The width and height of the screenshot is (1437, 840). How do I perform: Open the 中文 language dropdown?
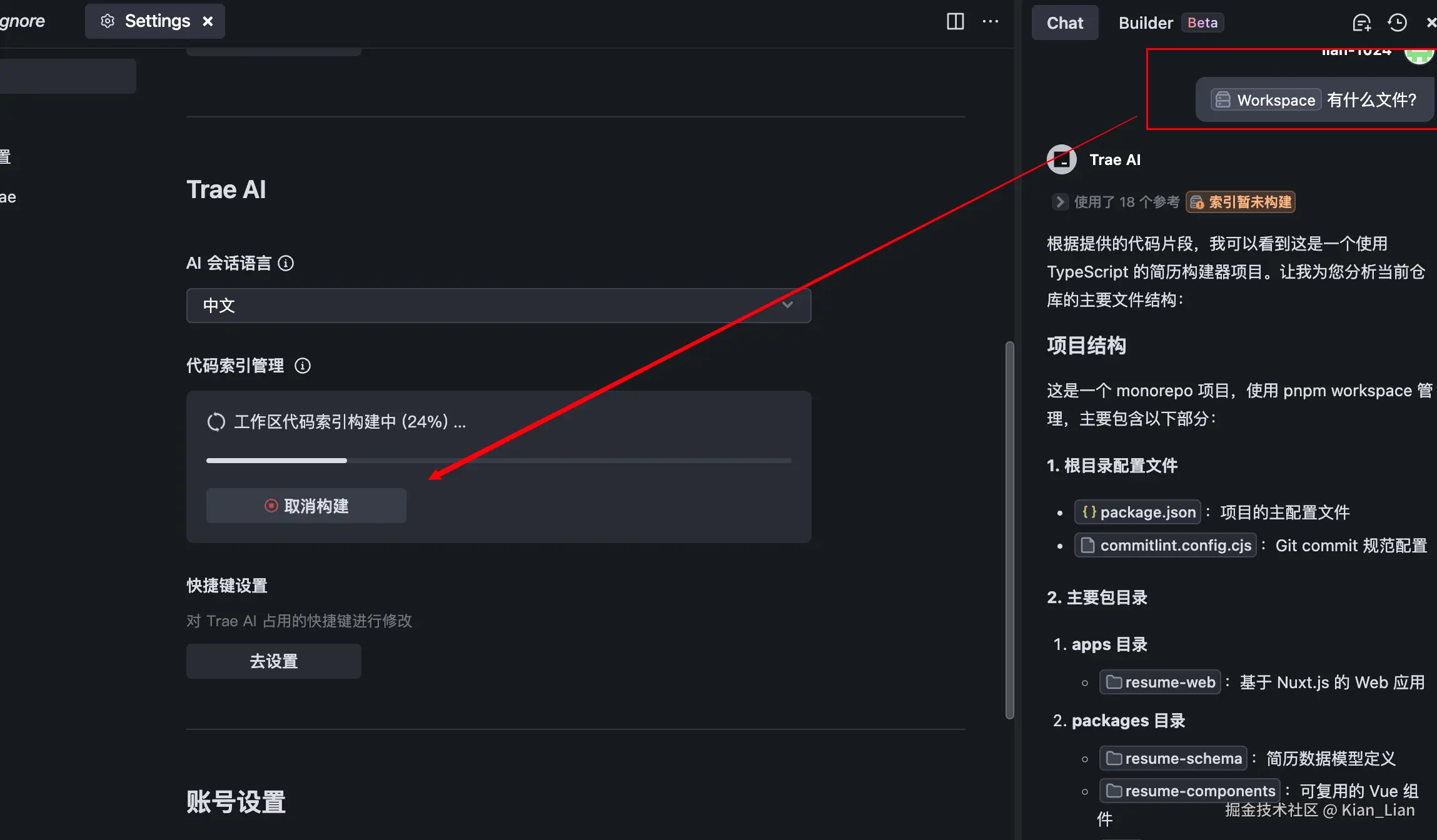point(498,306)
